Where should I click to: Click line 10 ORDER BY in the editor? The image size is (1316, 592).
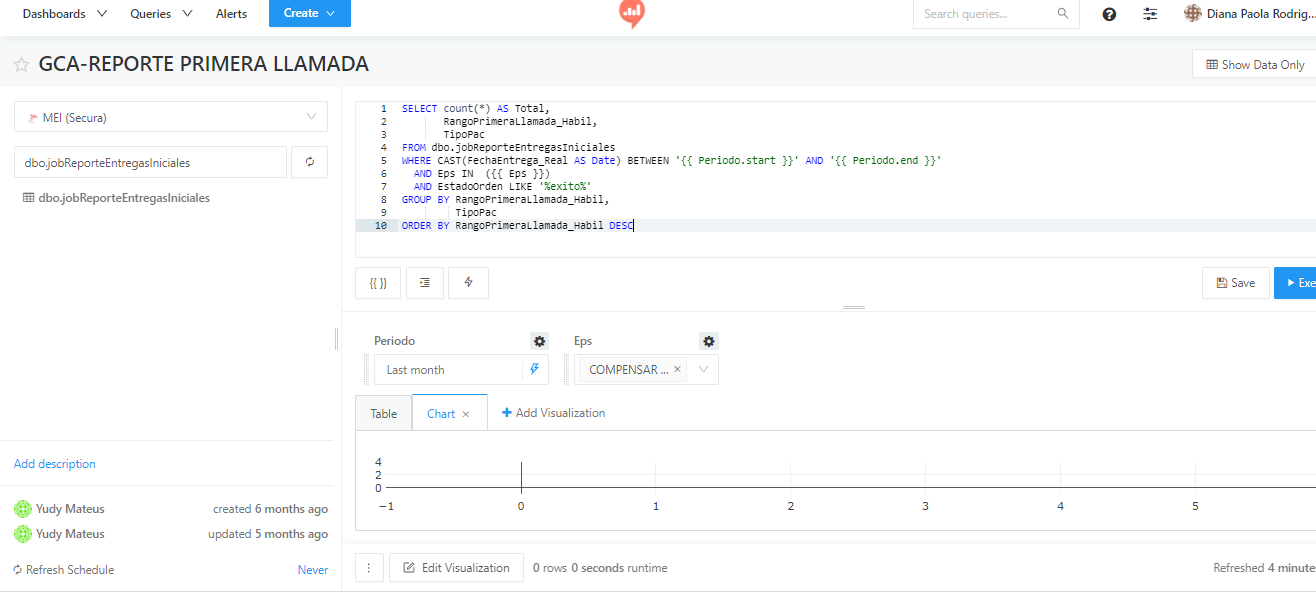pyautogui.click(x=518, y=226)
